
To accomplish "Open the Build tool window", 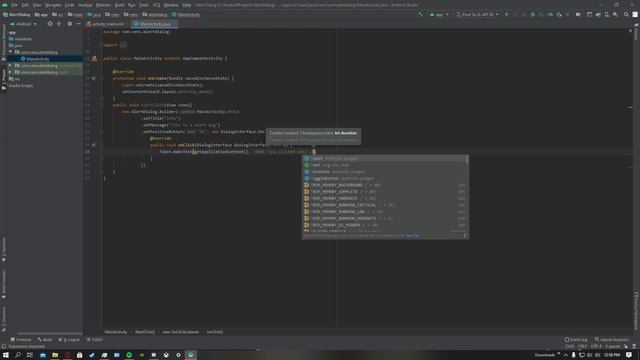I will pyautogui.click(x=45, y=340).
